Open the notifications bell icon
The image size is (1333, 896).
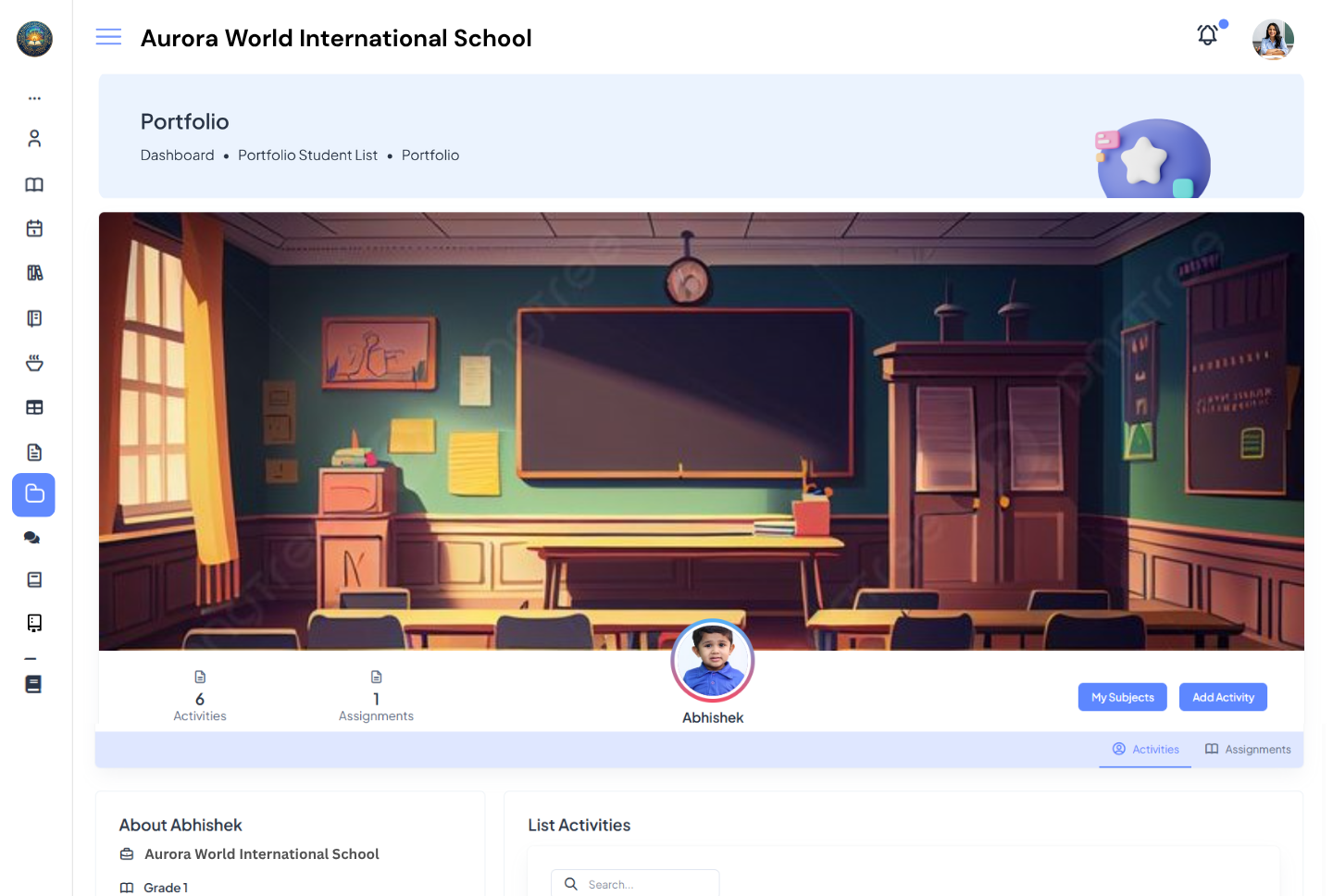(1207, 35)
